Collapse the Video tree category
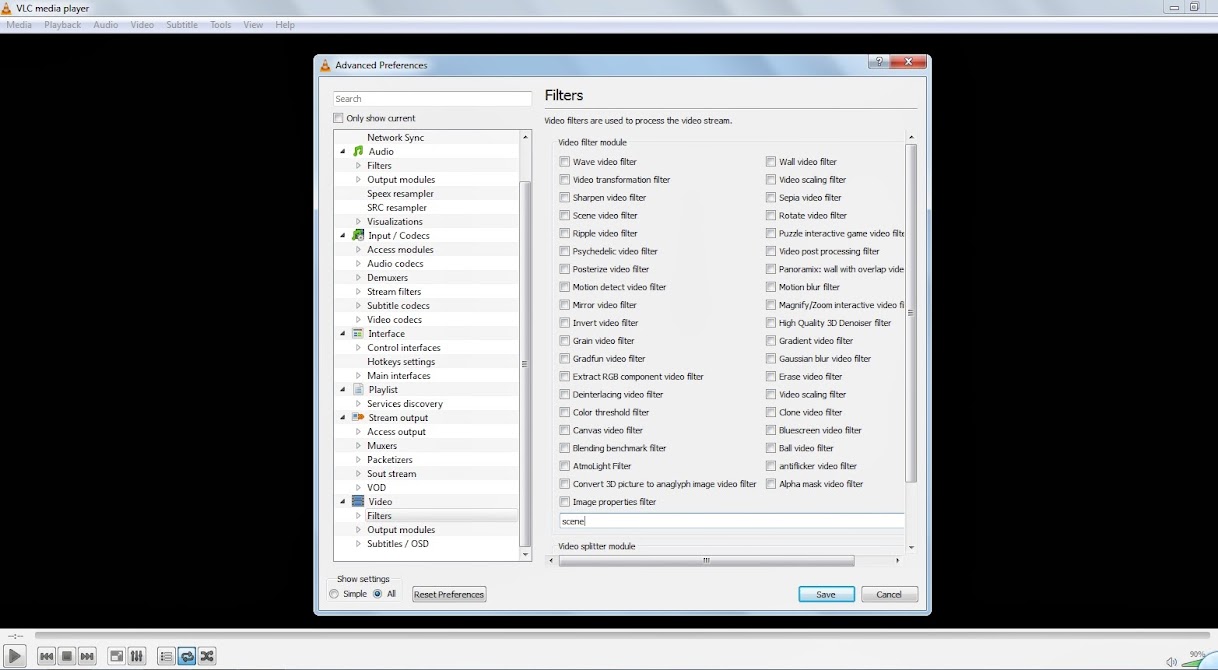This screenshot has height=670, width=1218. coord(343,502)
